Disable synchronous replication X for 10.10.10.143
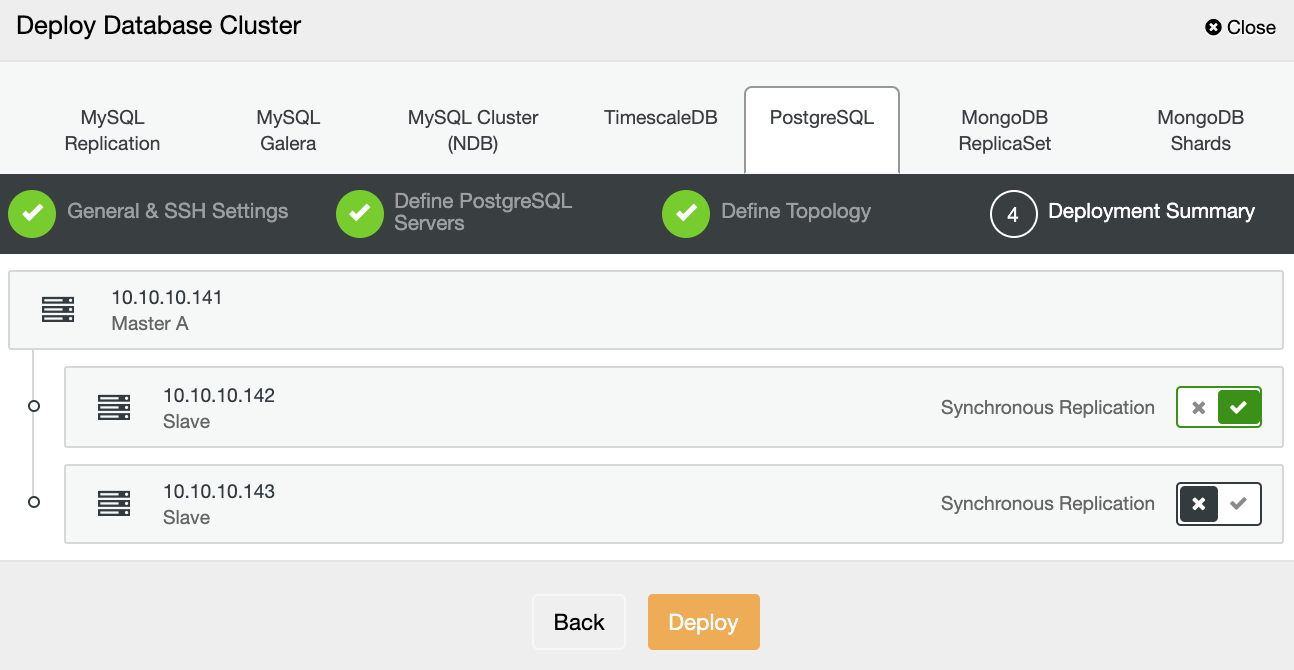Viewport: 1294px width, 670px height. 1199,504
